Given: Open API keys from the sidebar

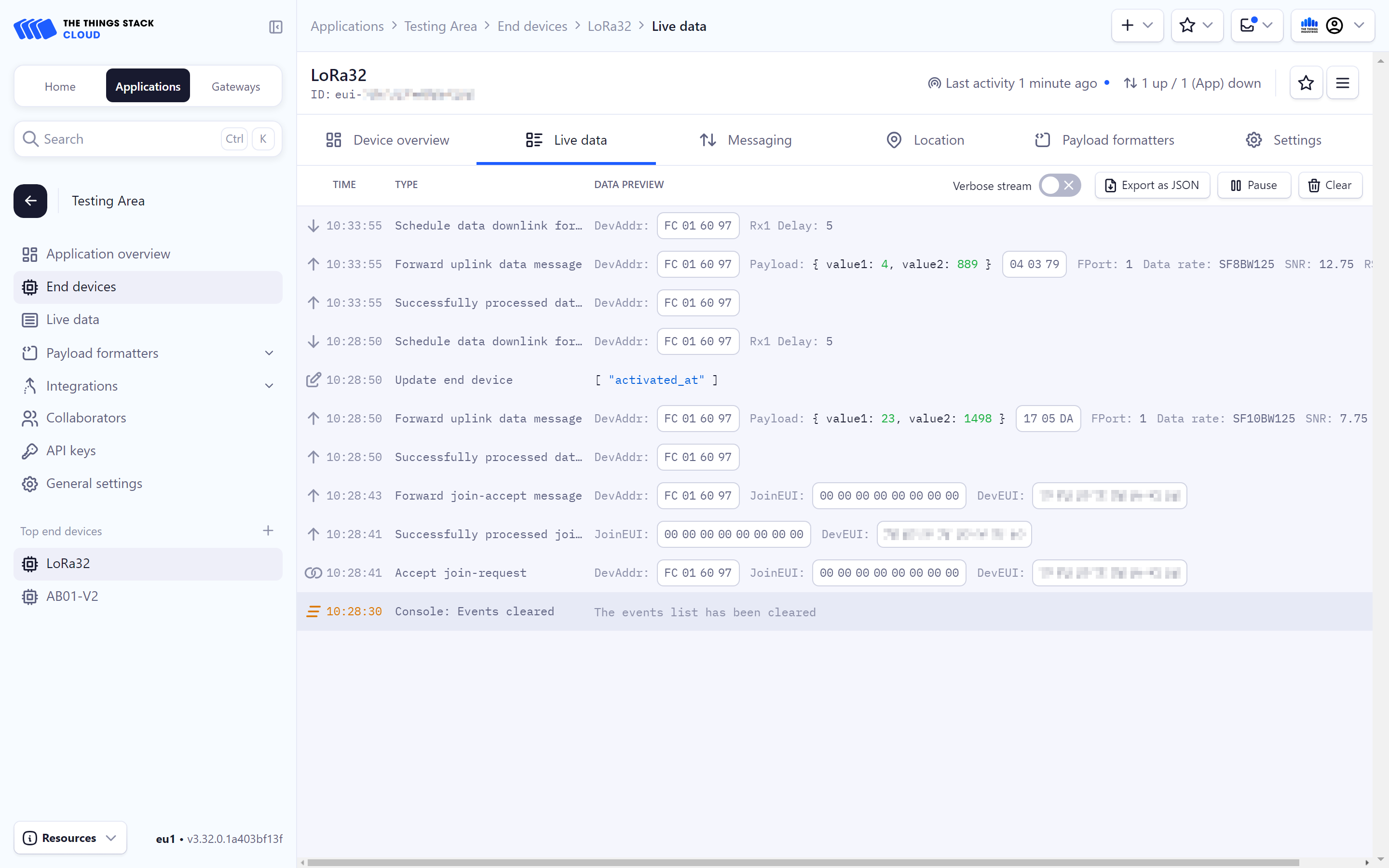Looking at the screenshot, I should (70, 450).
